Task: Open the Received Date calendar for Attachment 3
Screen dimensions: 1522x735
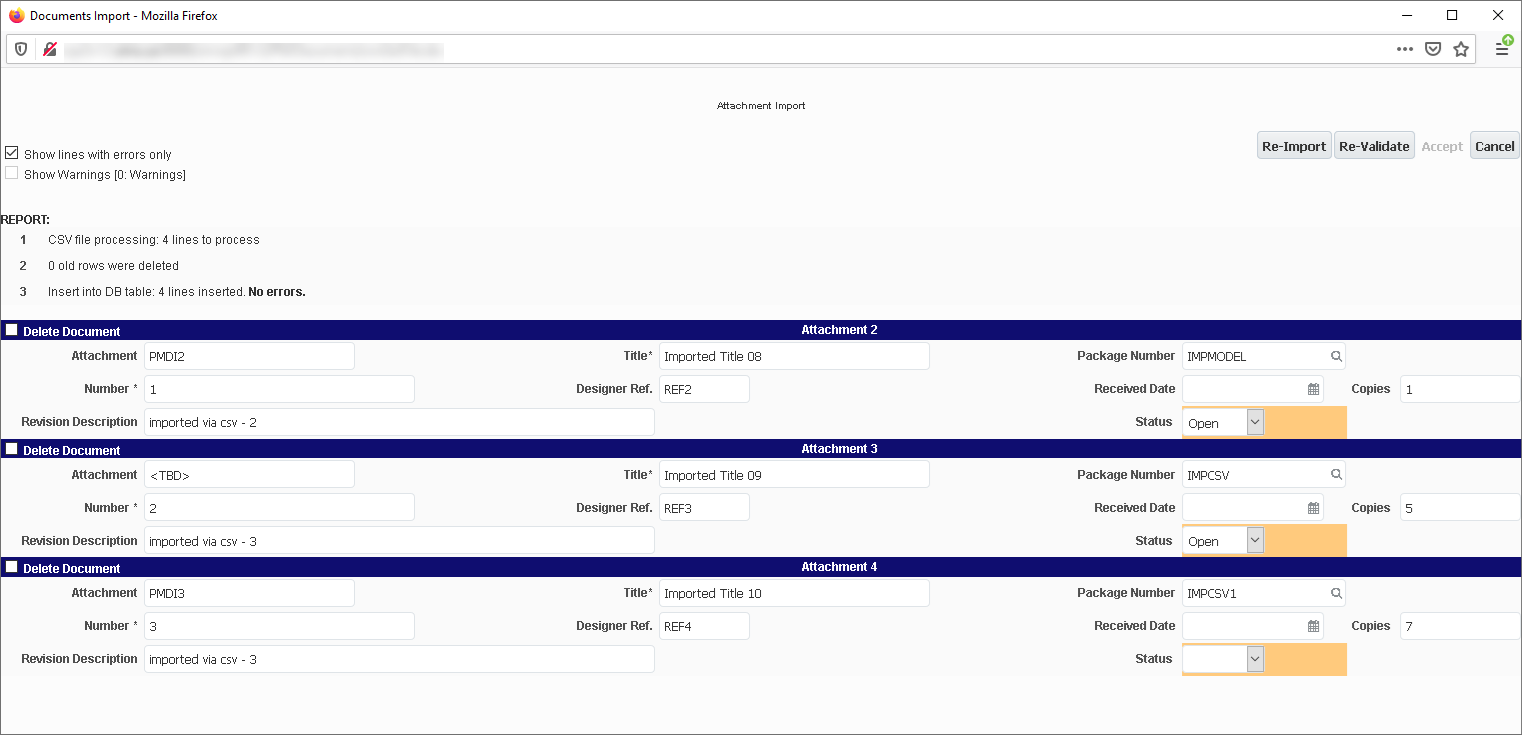Action: click(x=1311, y=507)
